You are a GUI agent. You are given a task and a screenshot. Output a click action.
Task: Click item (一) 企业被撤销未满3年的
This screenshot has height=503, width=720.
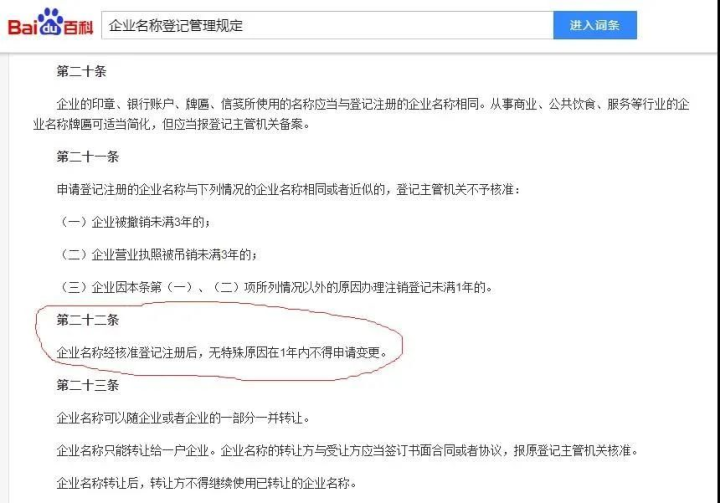135,222
